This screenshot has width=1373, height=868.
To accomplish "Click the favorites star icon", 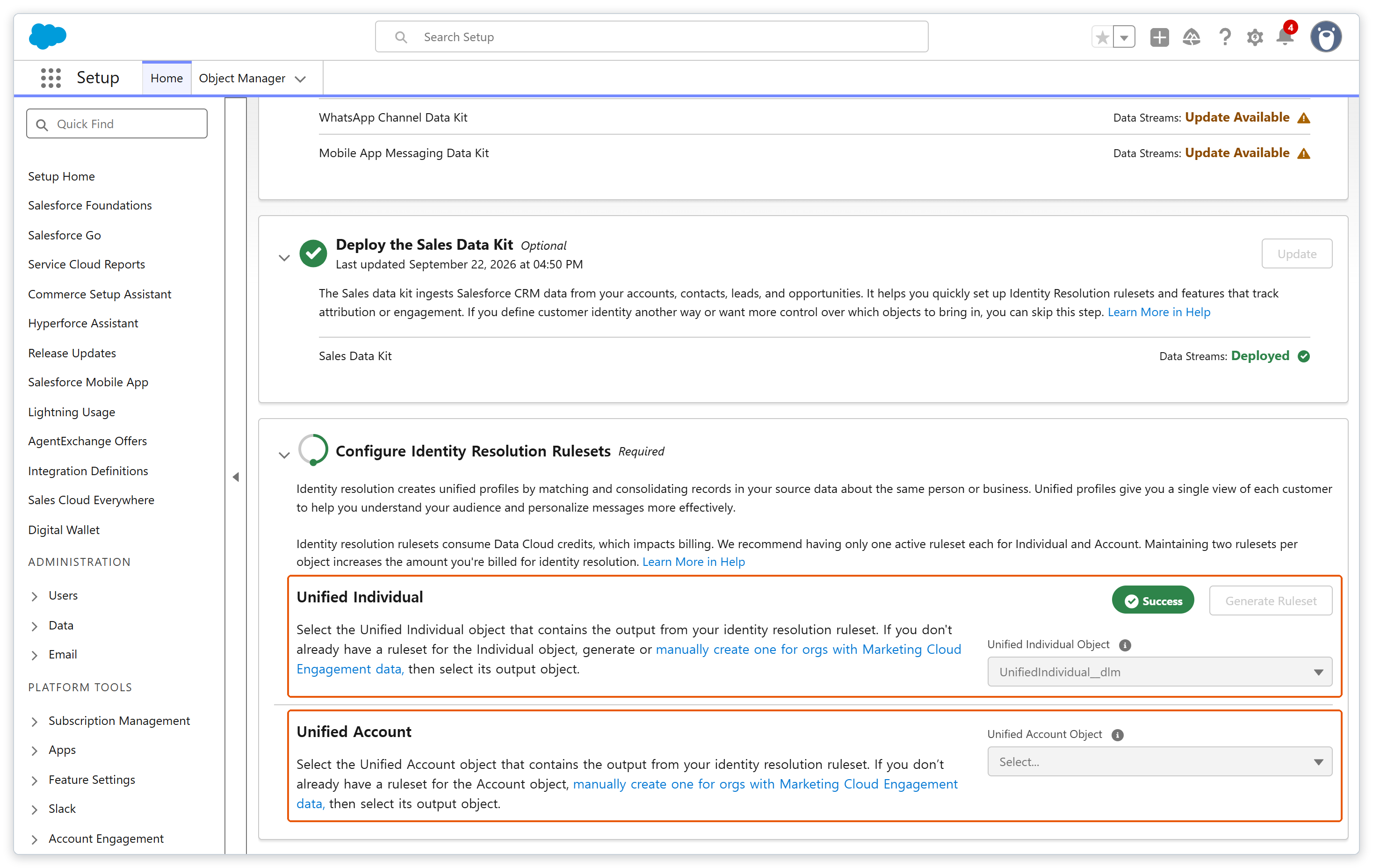I will coord(1102,37).
